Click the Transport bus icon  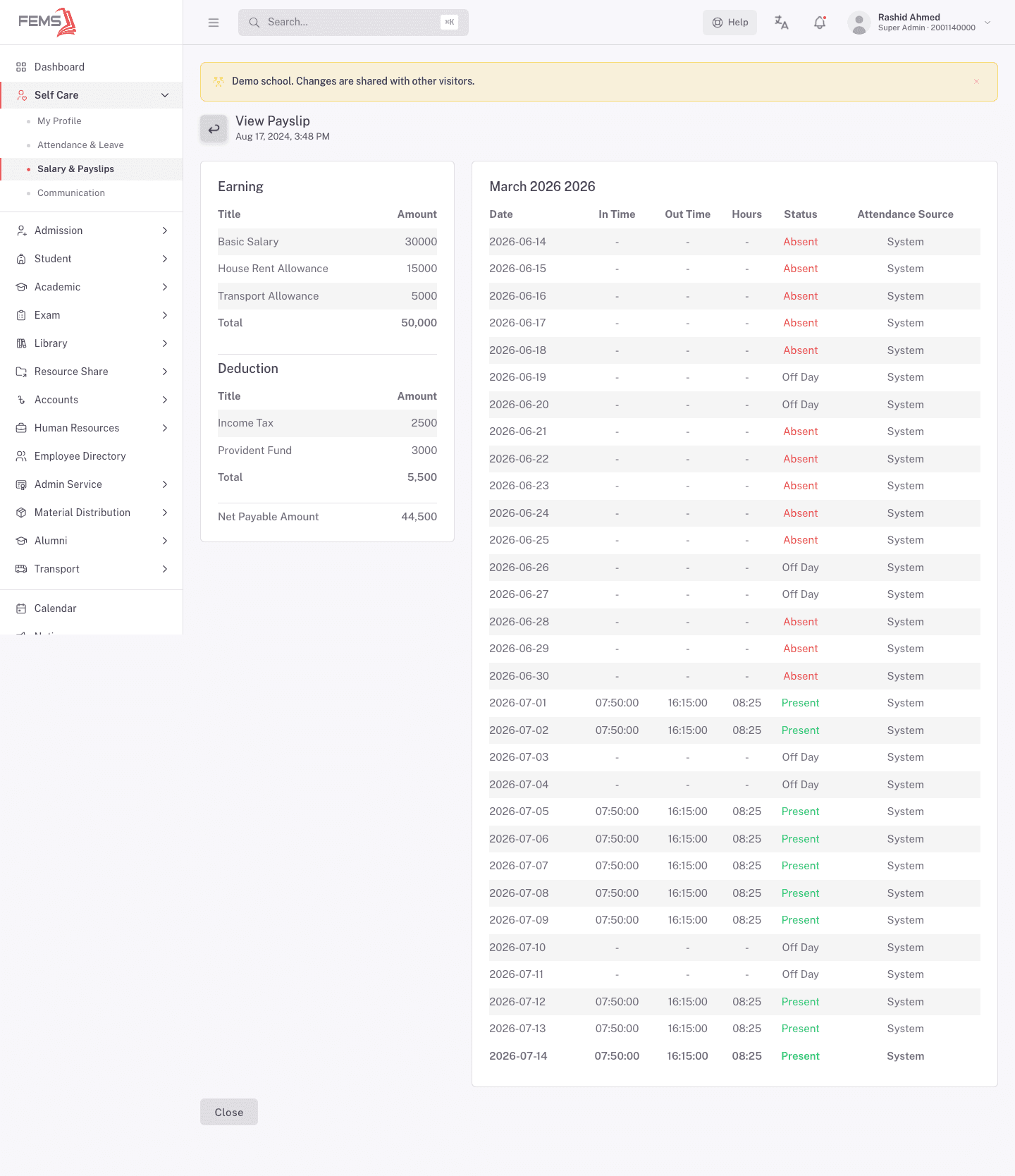tap(21, 569)
